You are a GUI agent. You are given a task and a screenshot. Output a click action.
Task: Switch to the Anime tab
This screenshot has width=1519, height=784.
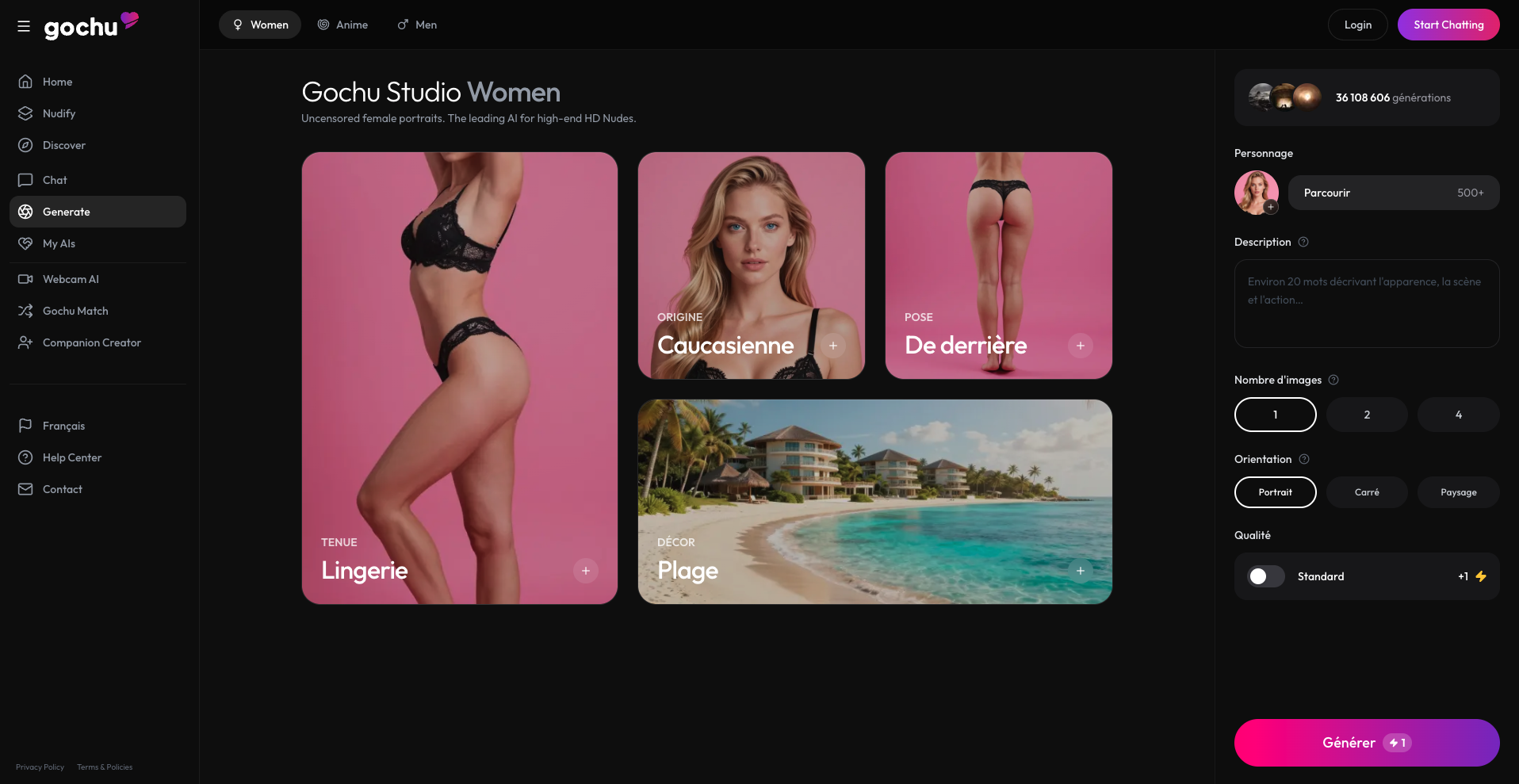click(x=342, y=25)
